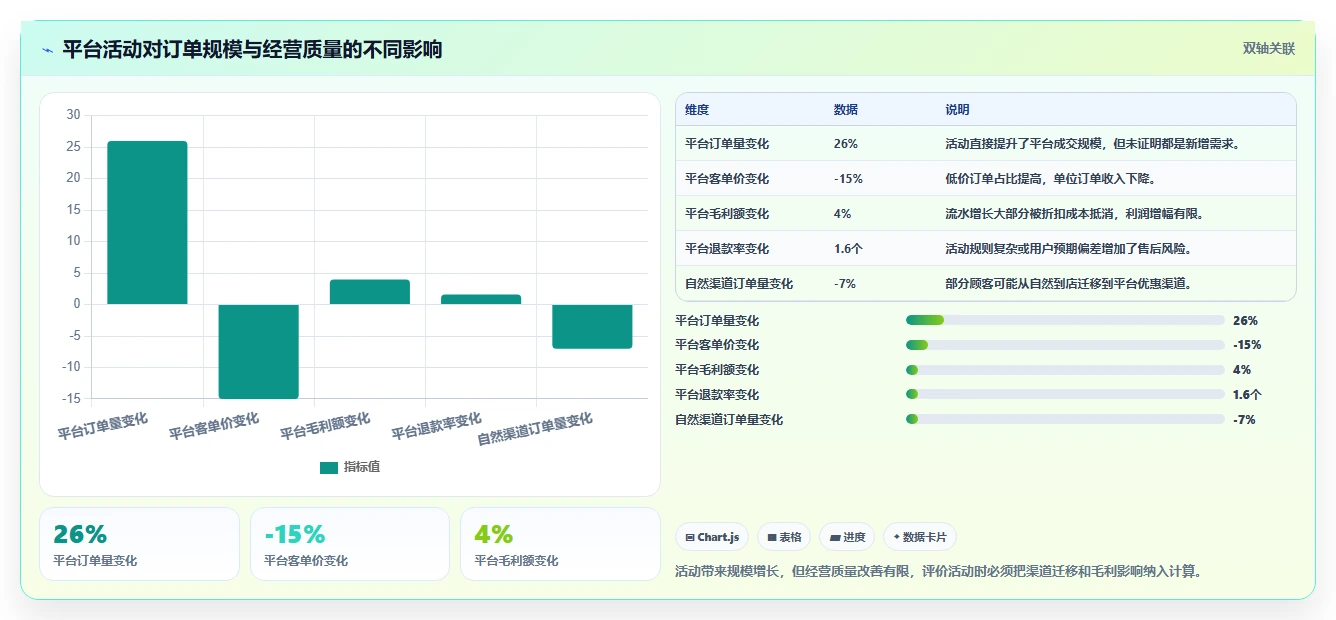The height and width of the screenshot is (620, 1336).
Task: Click the 双轴关联 label in the header
Action: click(1269, 49)
